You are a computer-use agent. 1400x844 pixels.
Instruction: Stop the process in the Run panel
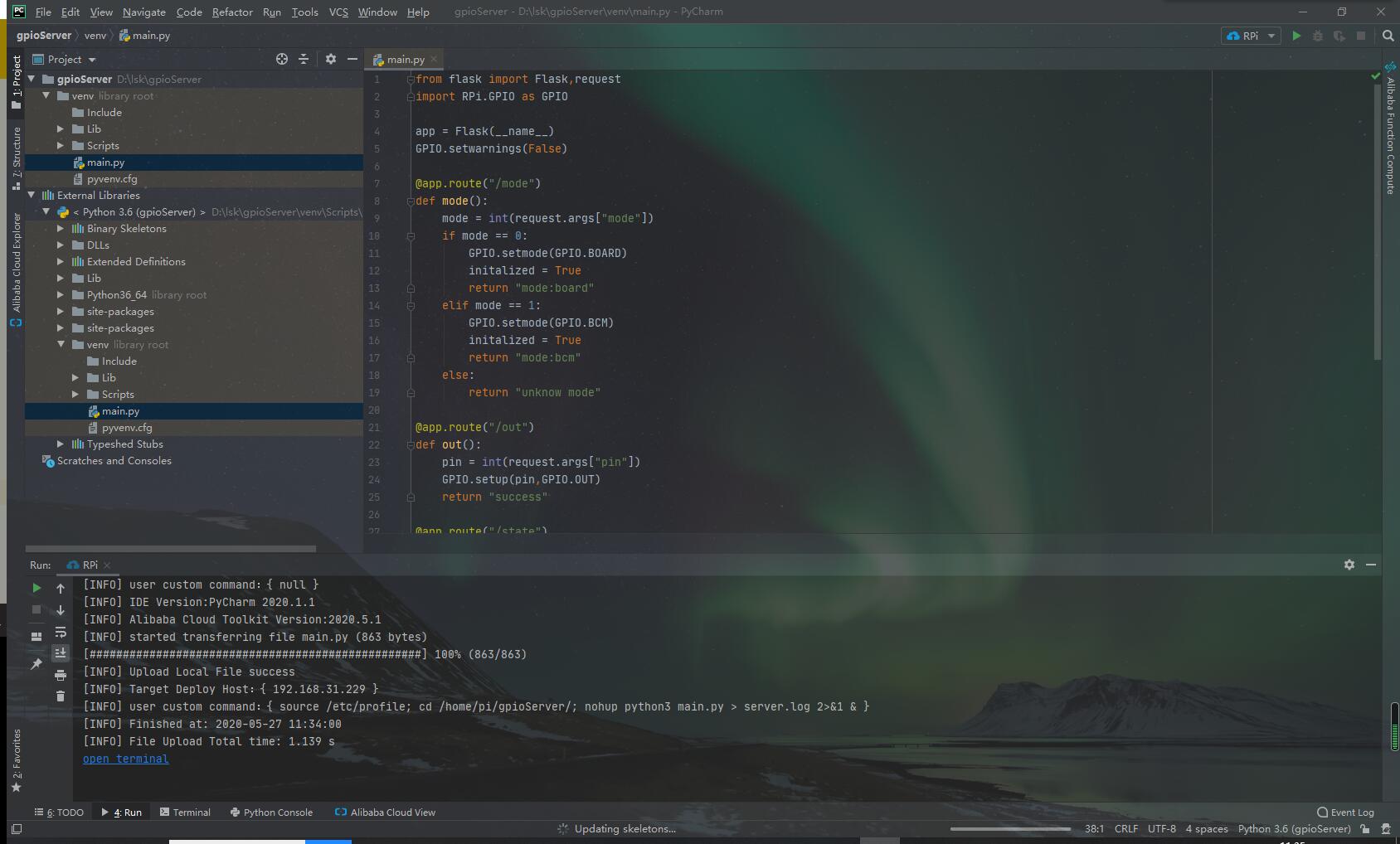(x=36, y=609)
